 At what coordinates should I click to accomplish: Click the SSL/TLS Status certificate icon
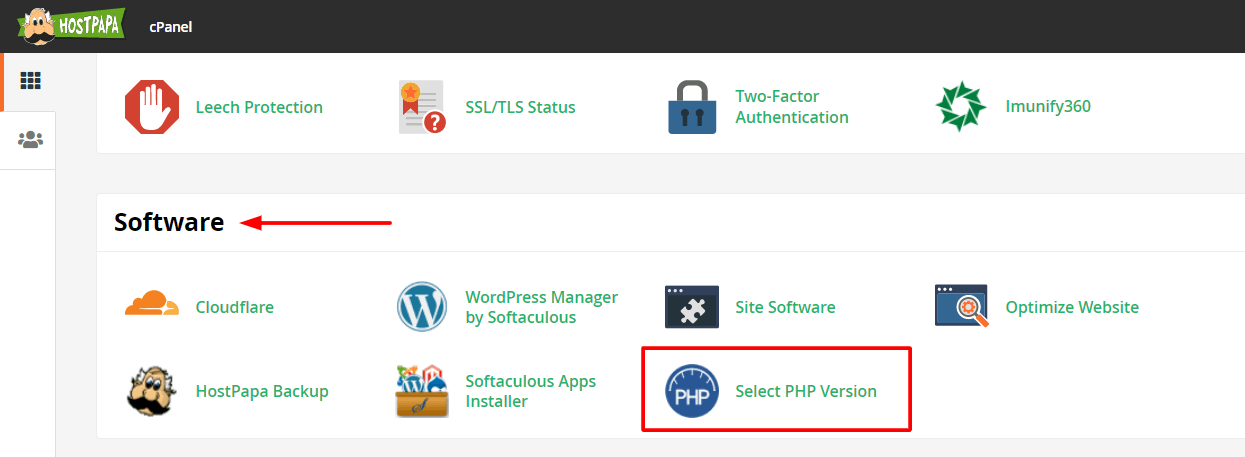(421, 107)
